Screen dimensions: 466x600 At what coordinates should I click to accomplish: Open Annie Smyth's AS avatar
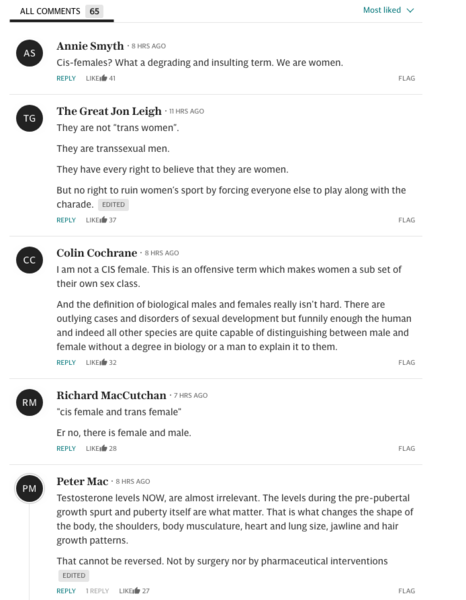tap(29, 53)
